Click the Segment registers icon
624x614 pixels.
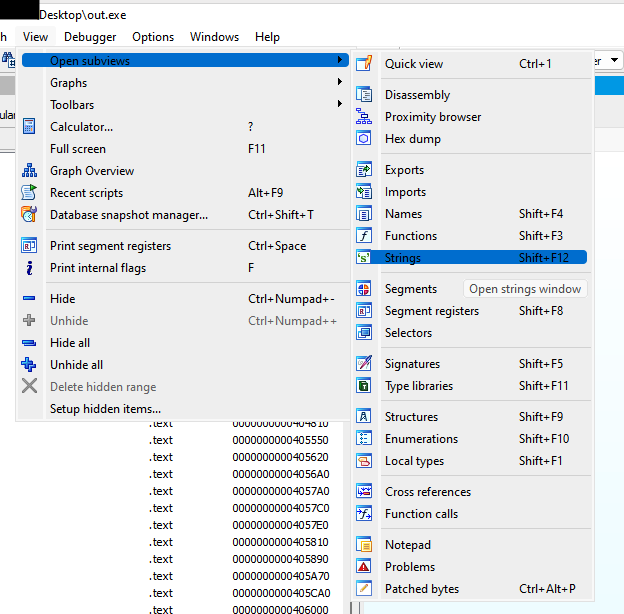tap(364, 310)
